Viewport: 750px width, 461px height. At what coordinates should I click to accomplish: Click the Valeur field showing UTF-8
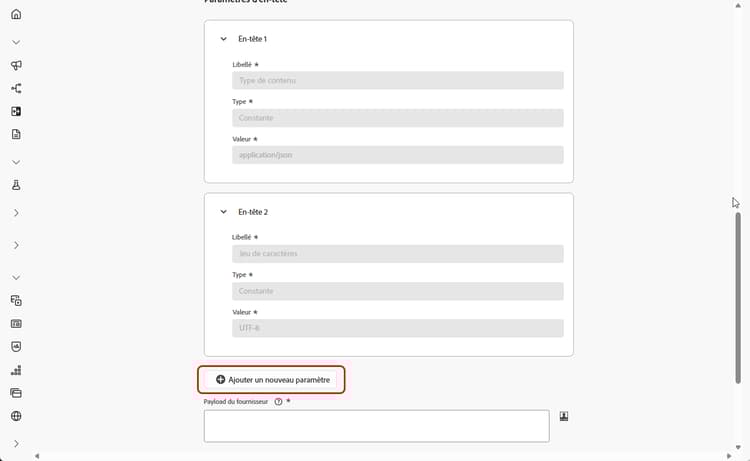[x=397, y=328]
